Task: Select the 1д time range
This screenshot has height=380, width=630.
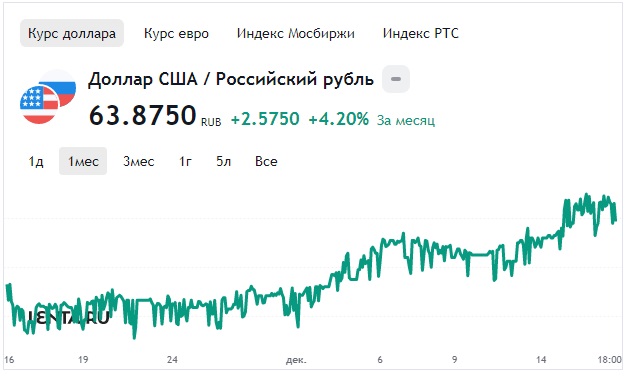Action: (x=36, y=161)
